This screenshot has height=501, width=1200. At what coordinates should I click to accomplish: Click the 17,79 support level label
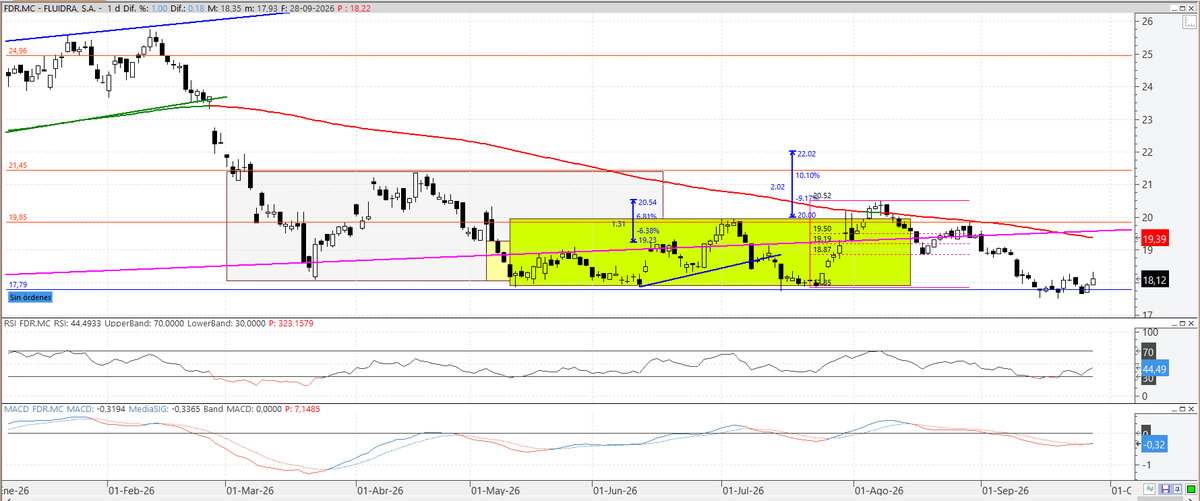(17, 285)
